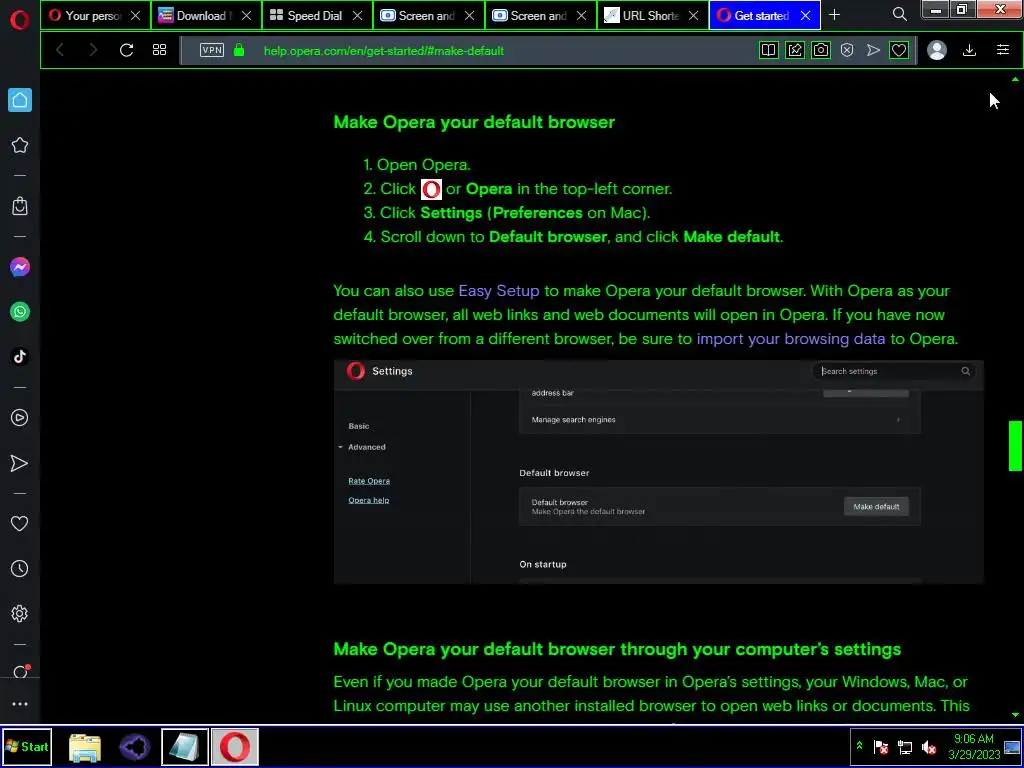Image resolution: width=1024 pixels, height=768 pixels.
Task: Open Bookmarks heart in sidebar
Action: [20, 524]
